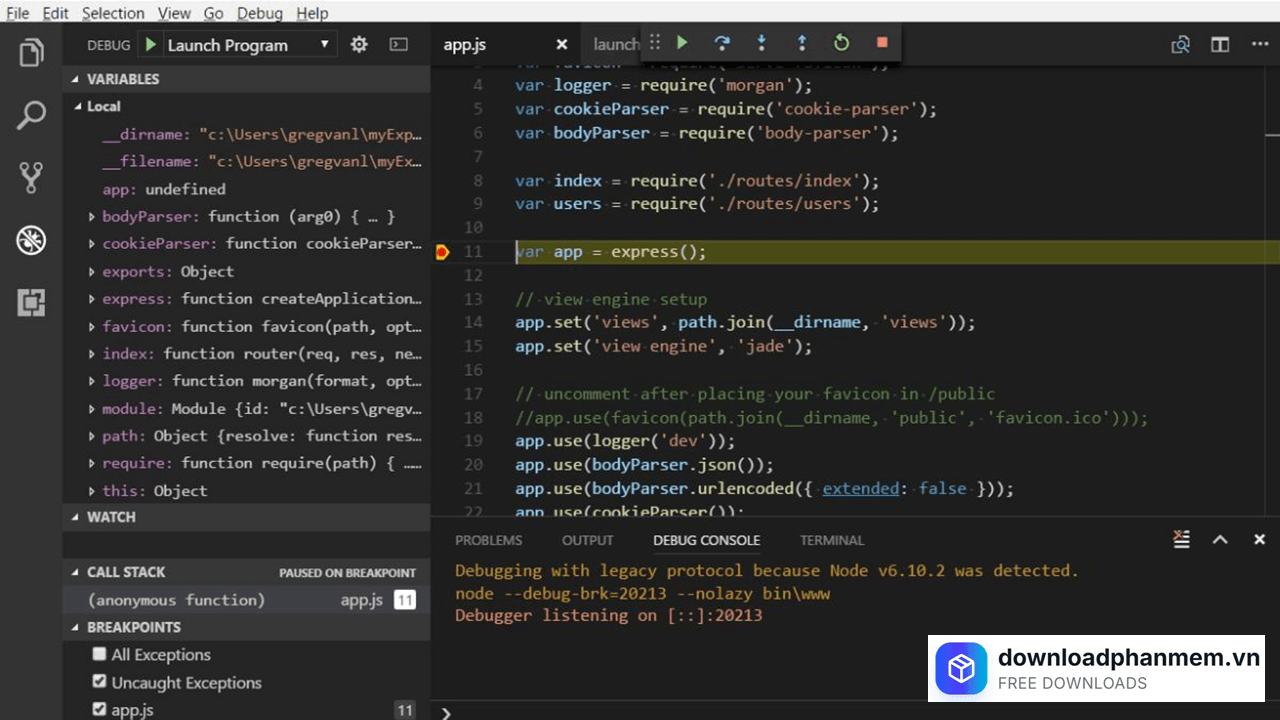The width and height of the screenshot is (1280, 720).
Task: Open debug configuration settings gear icon
Action: 358,44
